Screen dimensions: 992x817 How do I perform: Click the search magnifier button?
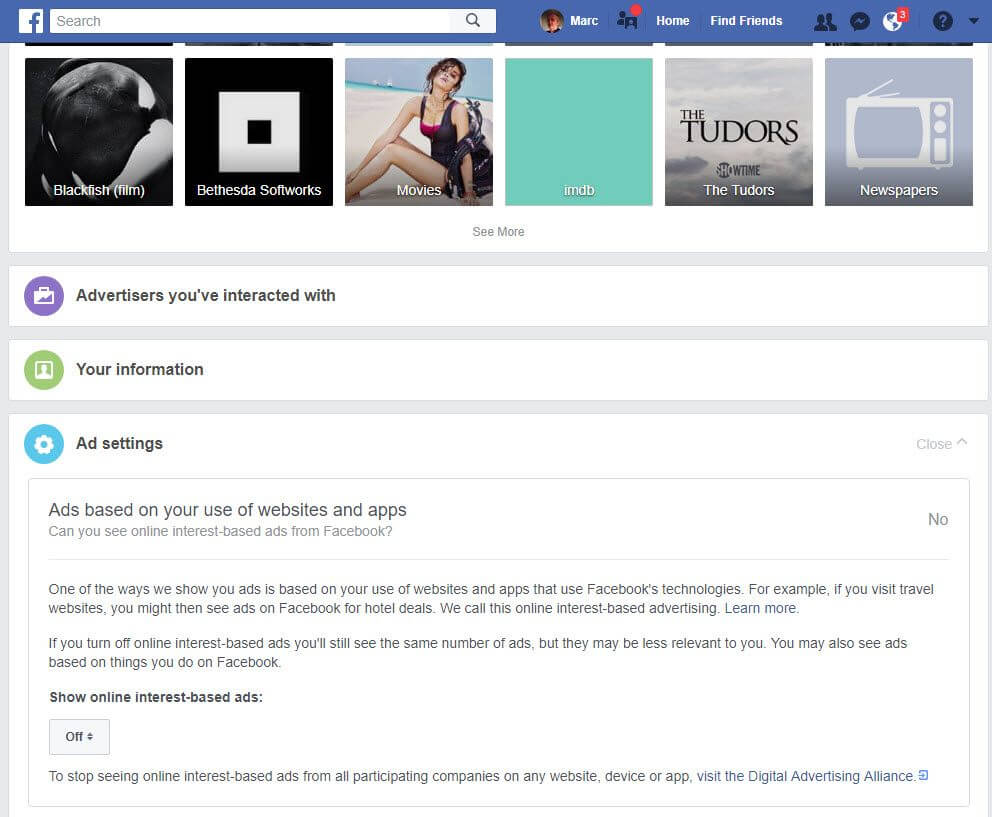click(x=473, y=20)
